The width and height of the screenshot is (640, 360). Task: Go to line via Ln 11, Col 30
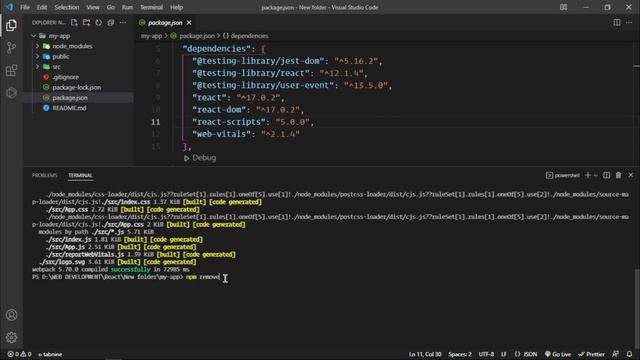click(x=425, y=354)
